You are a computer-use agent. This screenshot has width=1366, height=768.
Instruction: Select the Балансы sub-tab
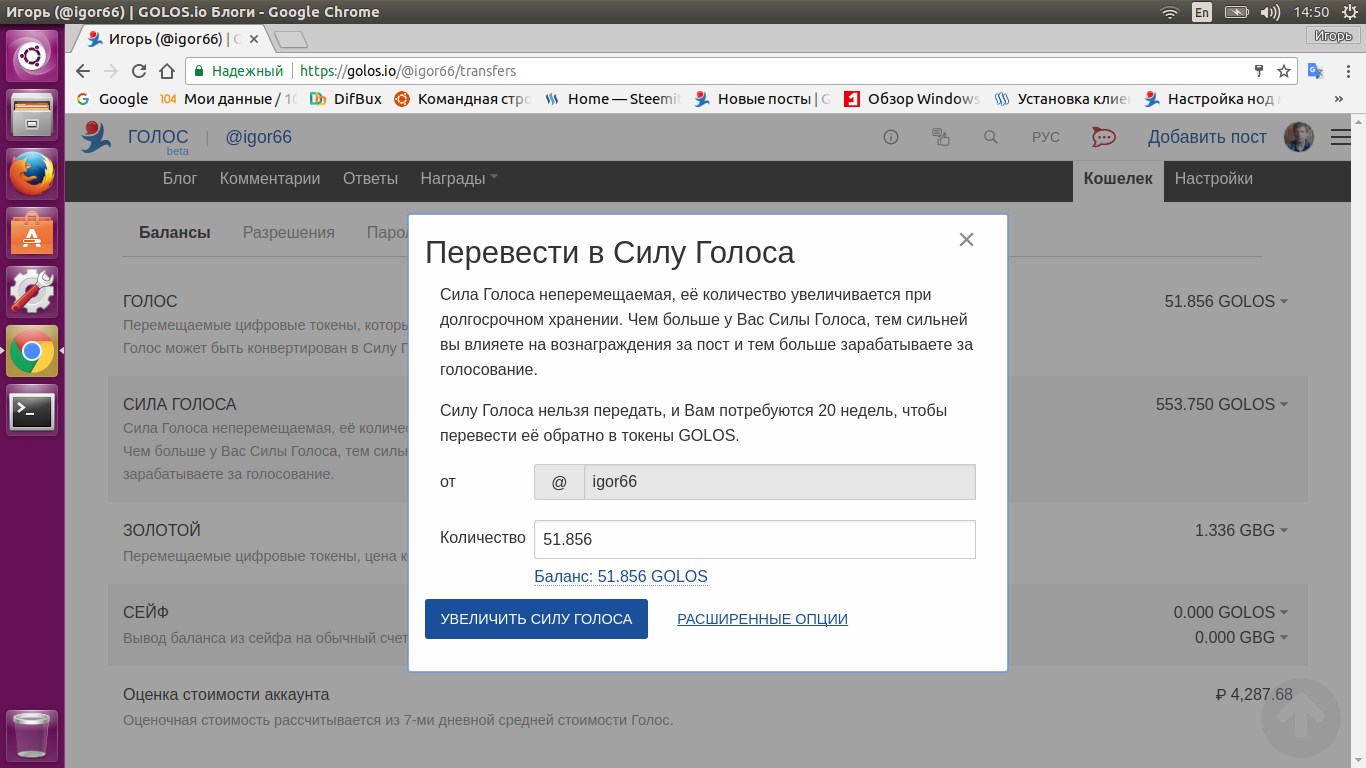tap(174, 233)
